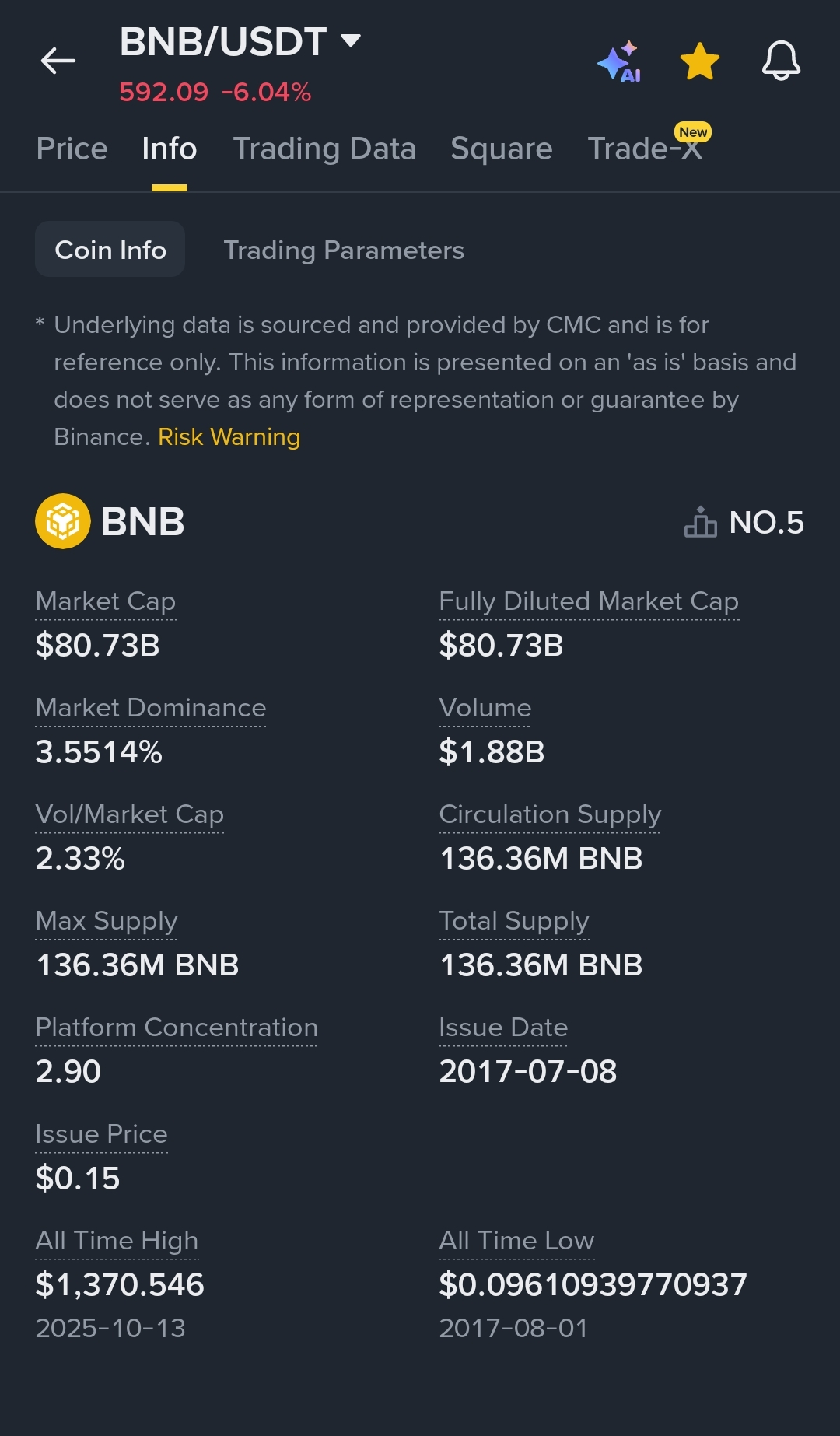Open the AI assistant sparkle icon
The width and height of the screenshot is (840, 1436).
pos(619,61)
